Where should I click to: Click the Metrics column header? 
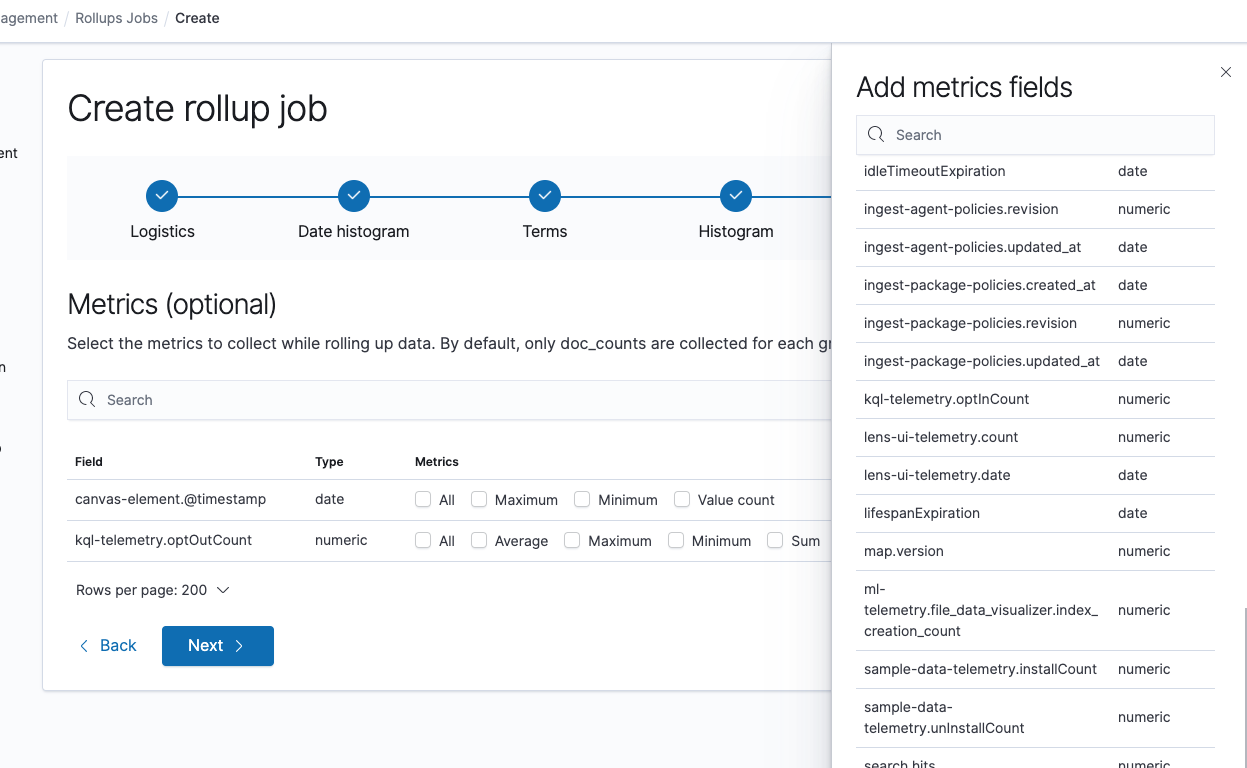pyautogui.click(x=437, y=462)
